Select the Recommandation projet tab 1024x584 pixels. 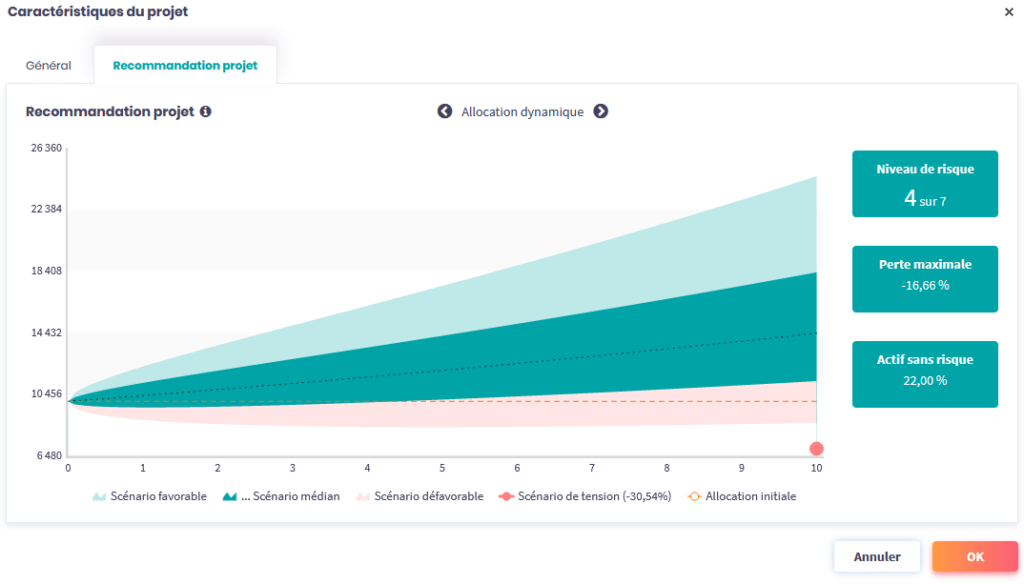click(185, 66)
